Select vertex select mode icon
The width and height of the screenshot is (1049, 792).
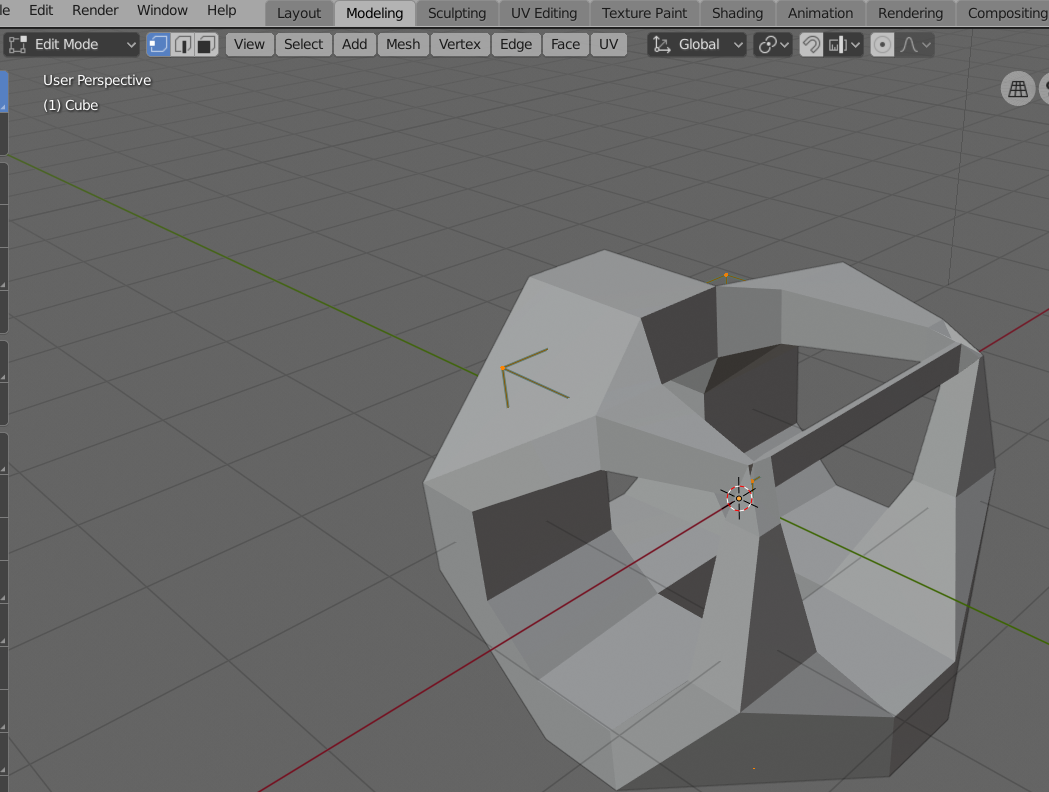click(x=159, y=45)
